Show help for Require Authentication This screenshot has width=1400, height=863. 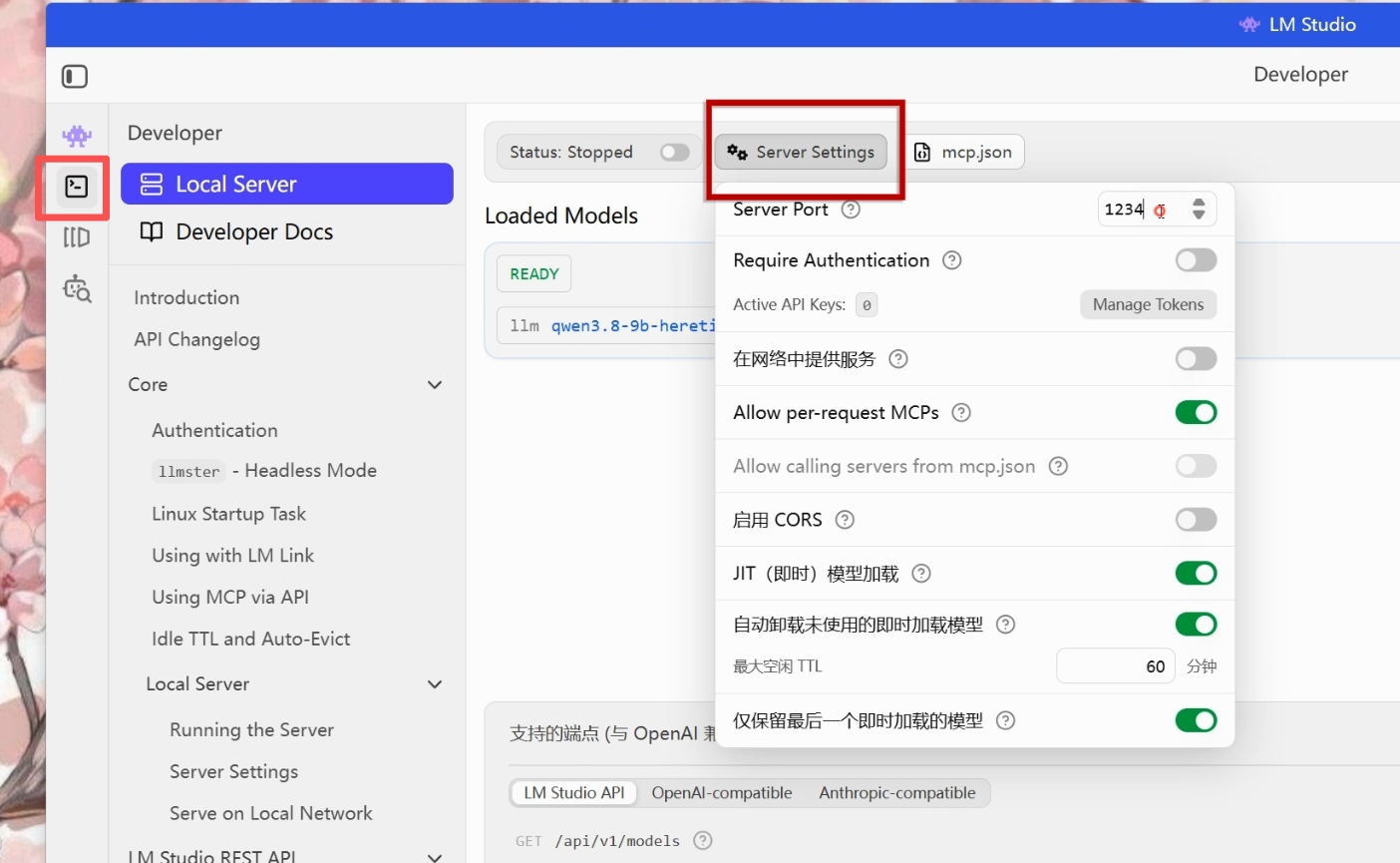[x=952, y=260]
